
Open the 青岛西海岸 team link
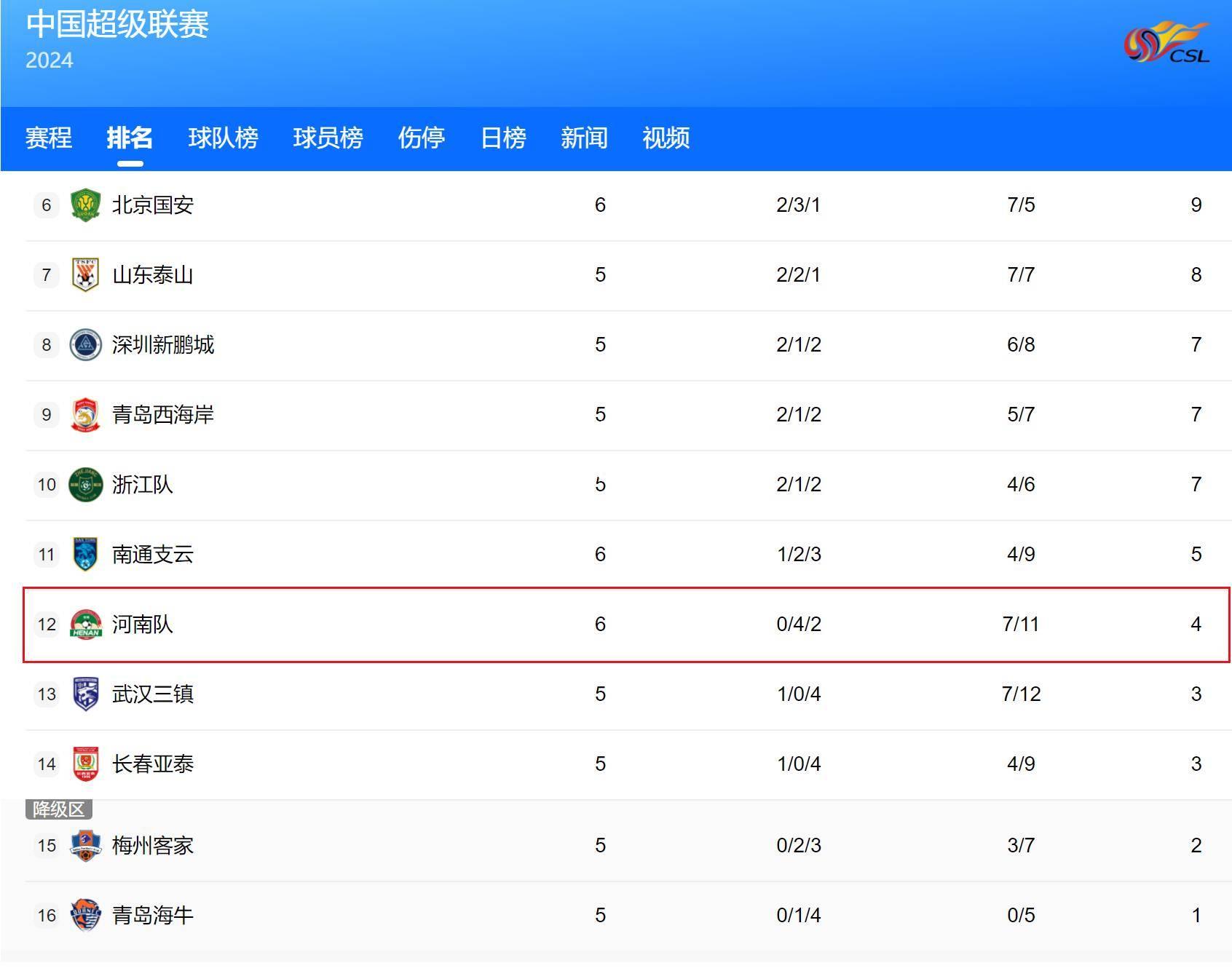click(163, 415)
